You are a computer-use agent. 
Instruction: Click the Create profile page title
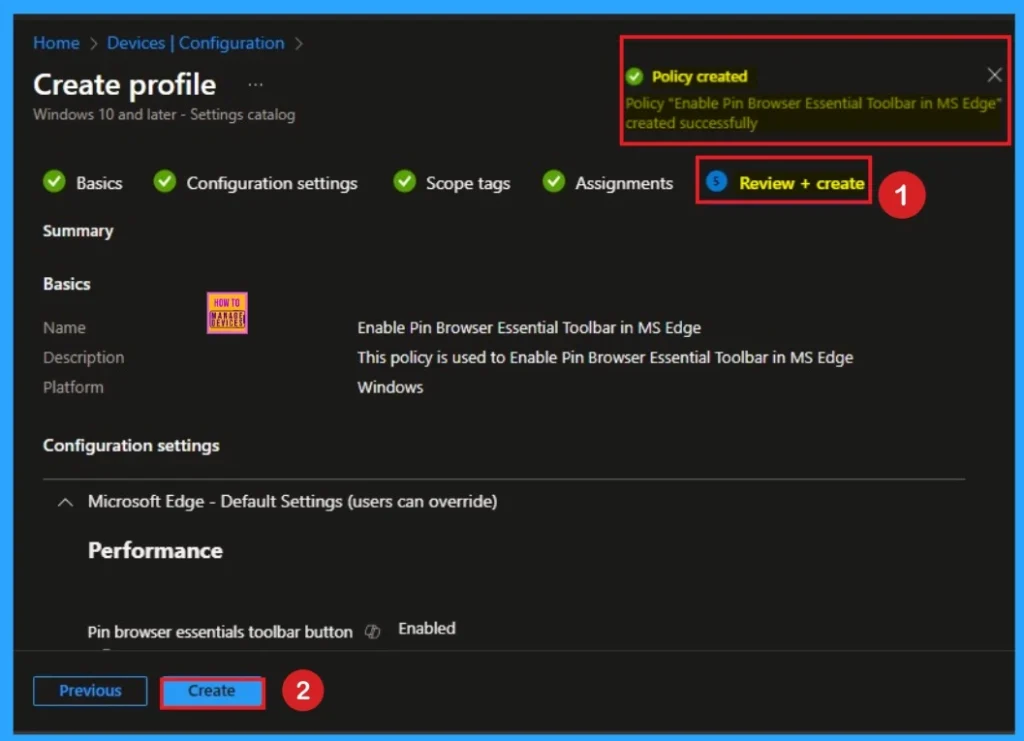[x=125, y=84]
